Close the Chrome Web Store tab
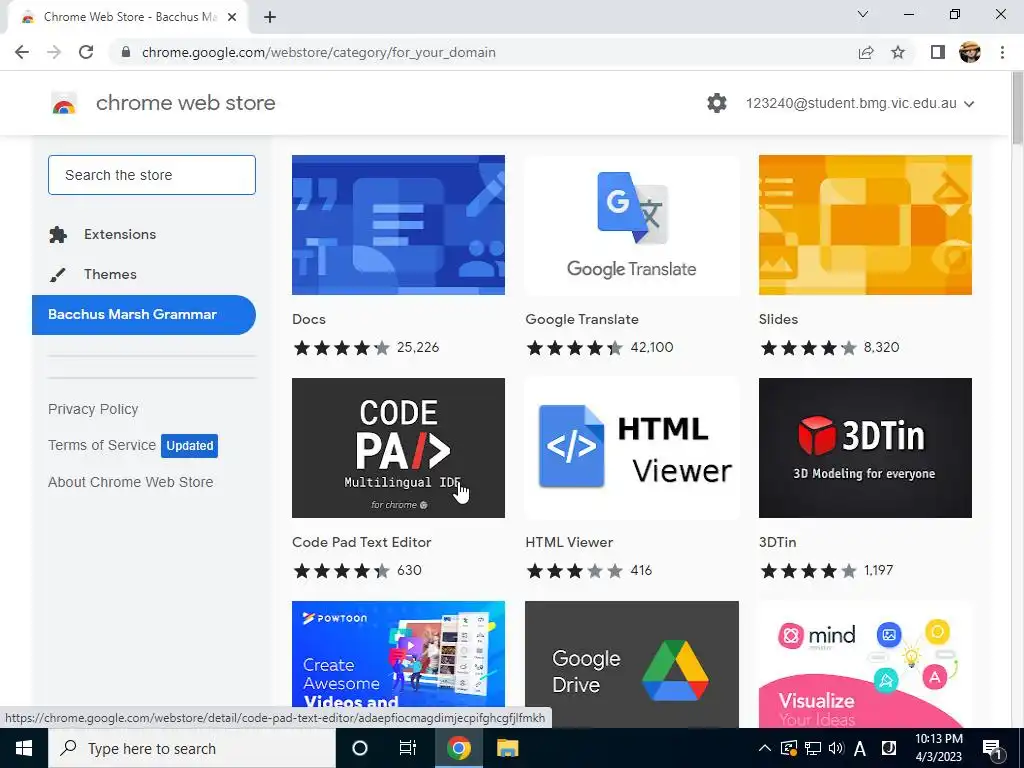The image size is (1024, 768). [232, 17]
